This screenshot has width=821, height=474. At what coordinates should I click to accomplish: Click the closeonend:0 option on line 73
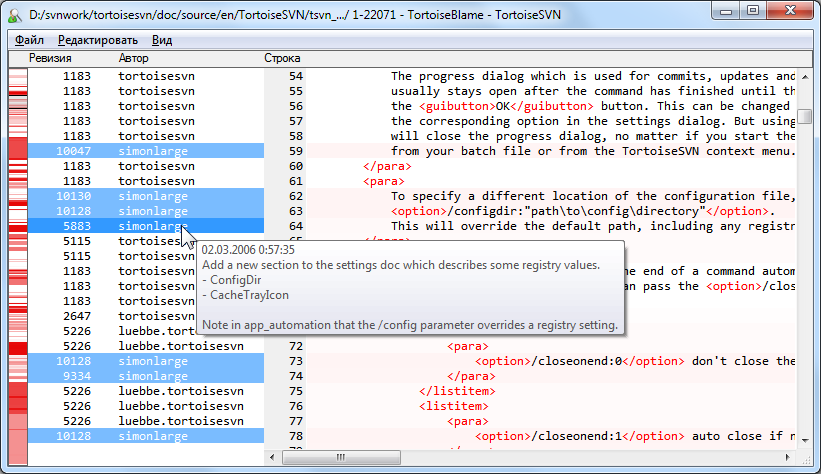coord(579,361)
